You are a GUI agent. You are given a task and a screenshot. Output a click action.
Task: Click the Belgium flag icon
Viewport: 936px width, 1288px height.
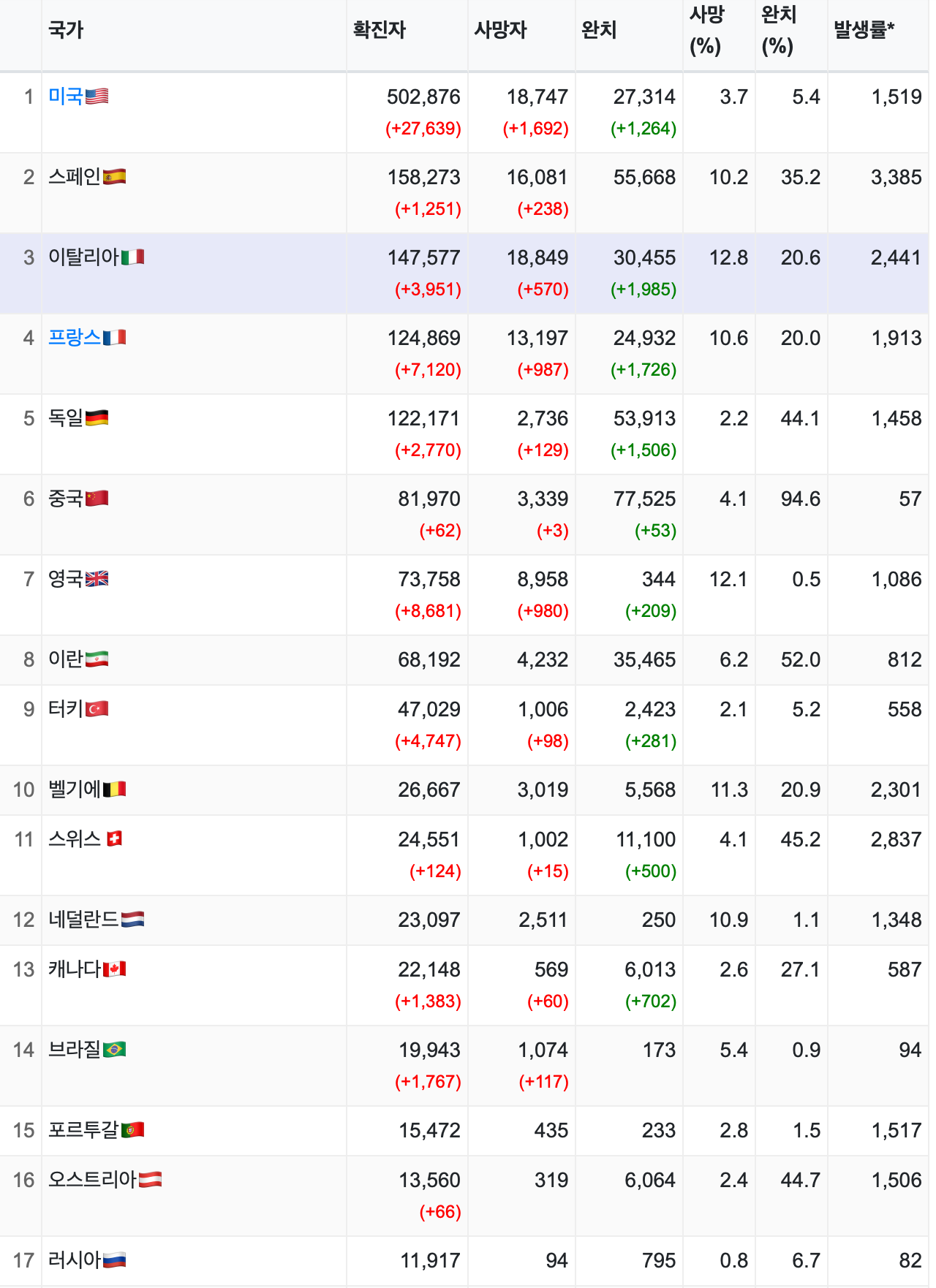[114, 789]
